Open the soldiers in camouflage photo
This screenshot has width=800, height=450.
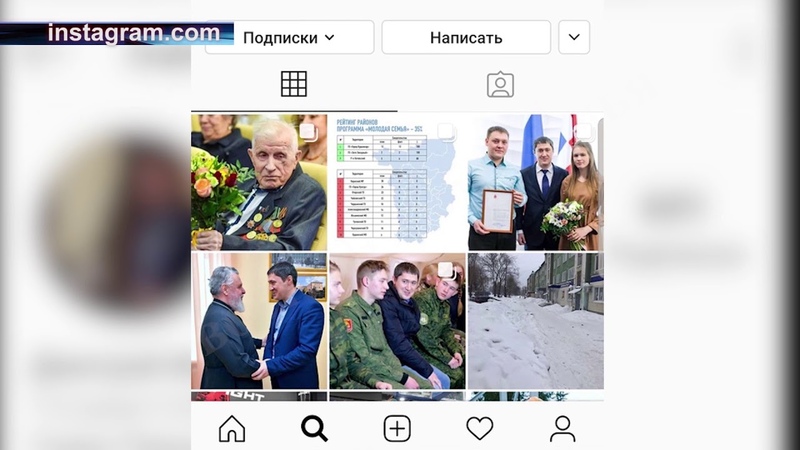(x=397, y=321)
